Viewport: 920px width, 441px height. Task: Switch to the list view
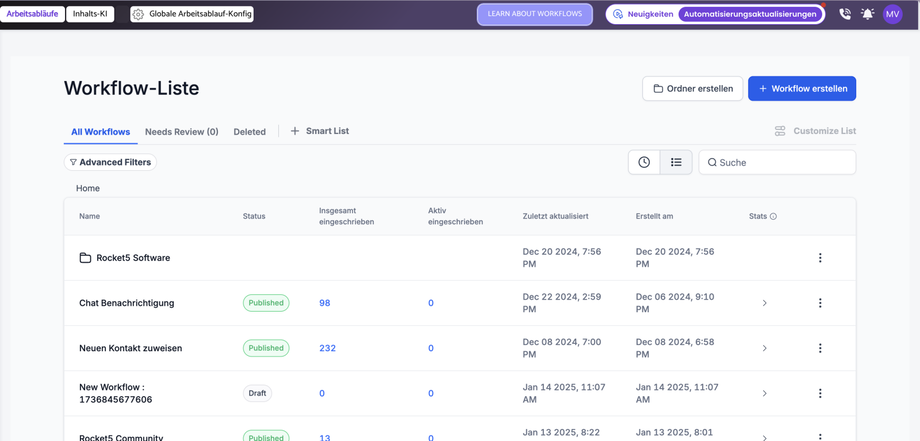(x=676, y=162)
